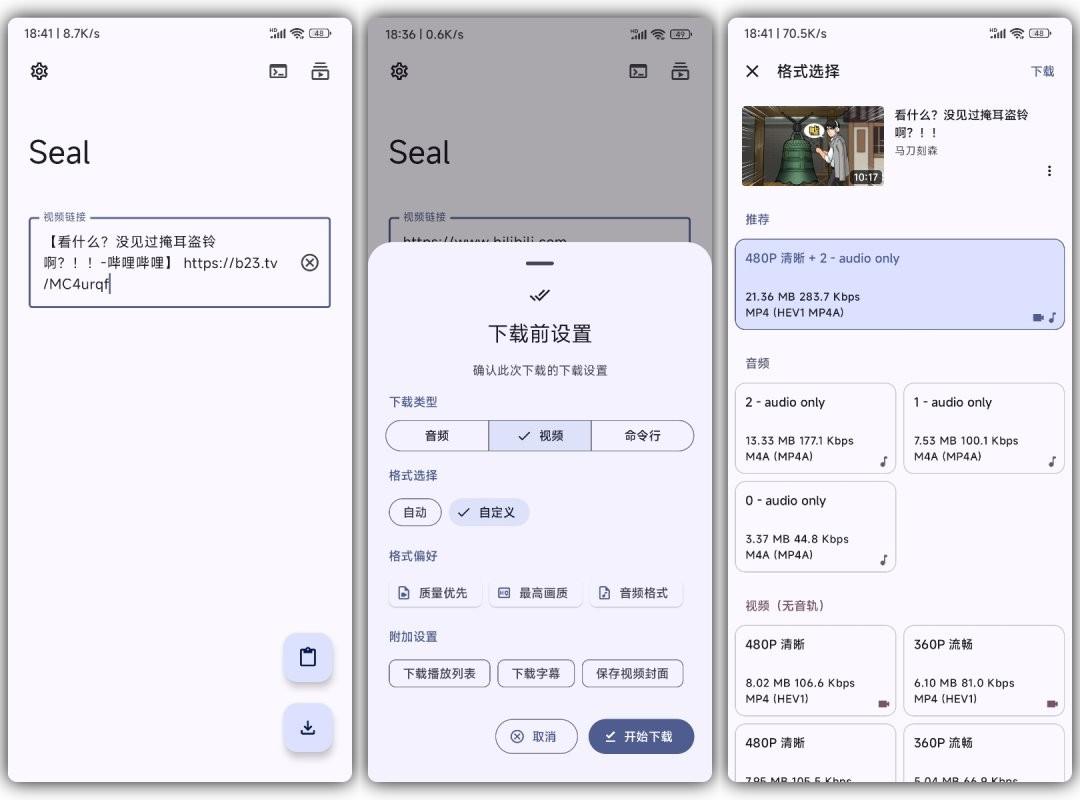
Task: Open the terminal icon on the leftmost Seal screen
Action: [278, 71]
